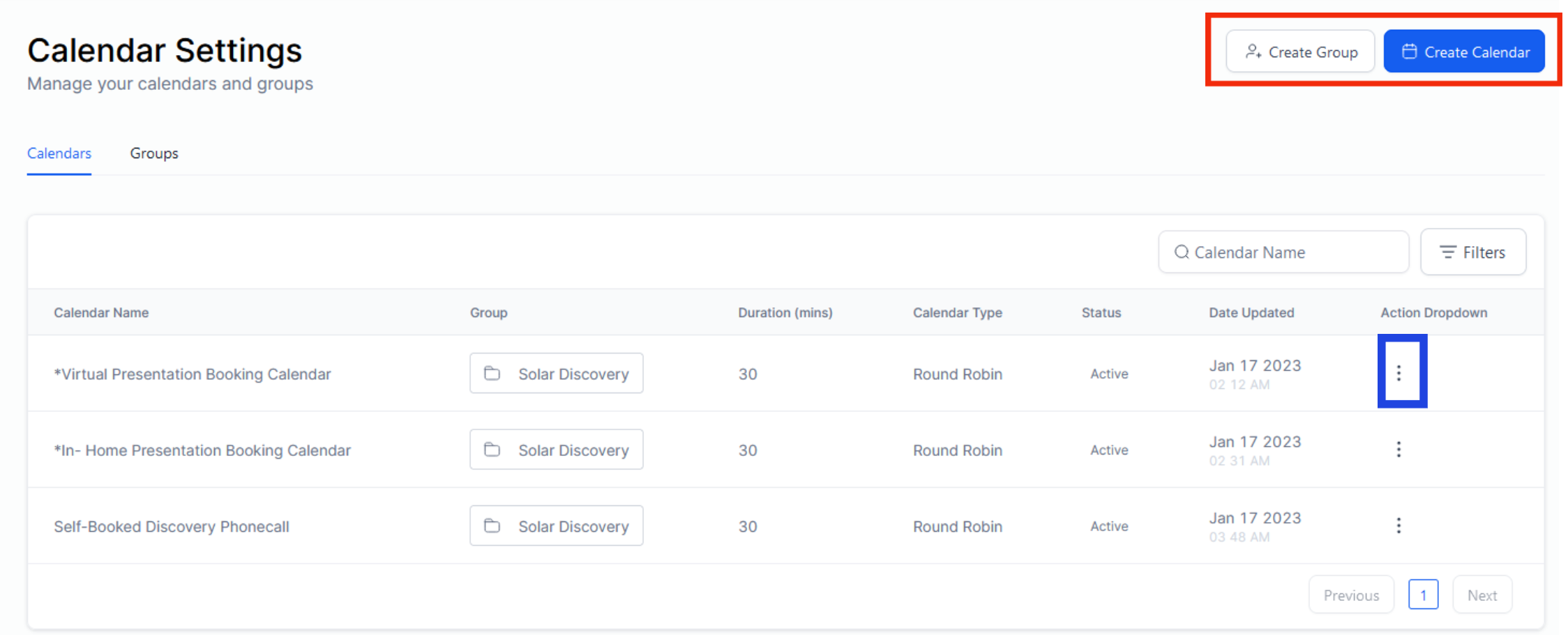
Task: Click folder icon in In-Home Presentation row
Action: coord(492,450)
